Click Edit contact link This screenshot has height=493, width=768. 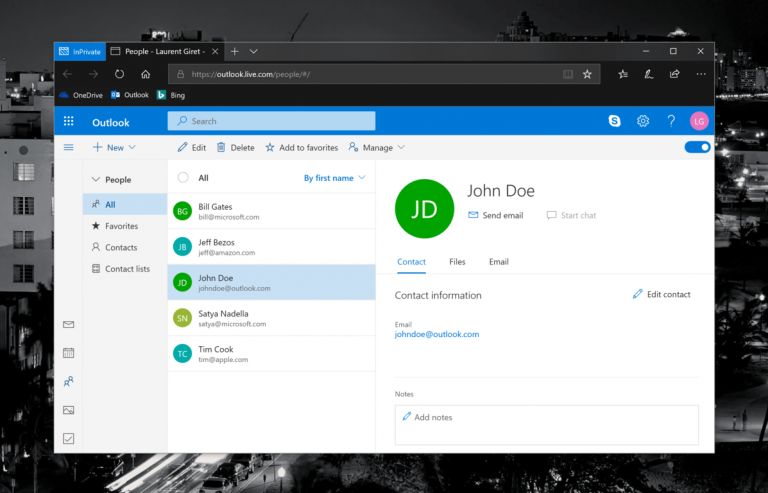[661, 294]
